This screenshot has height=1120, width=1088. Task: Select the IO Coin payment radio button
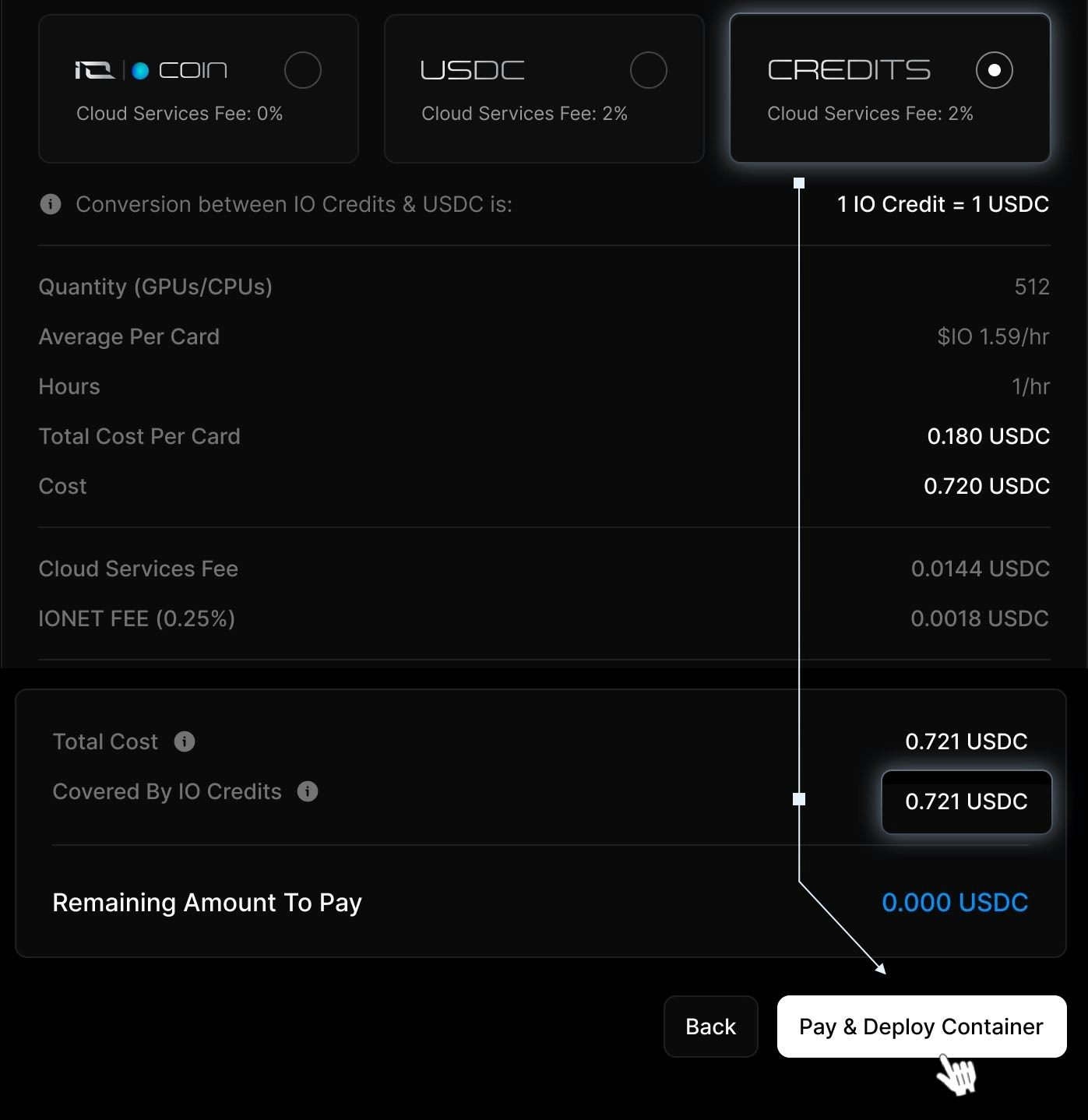tap(303, 70)
